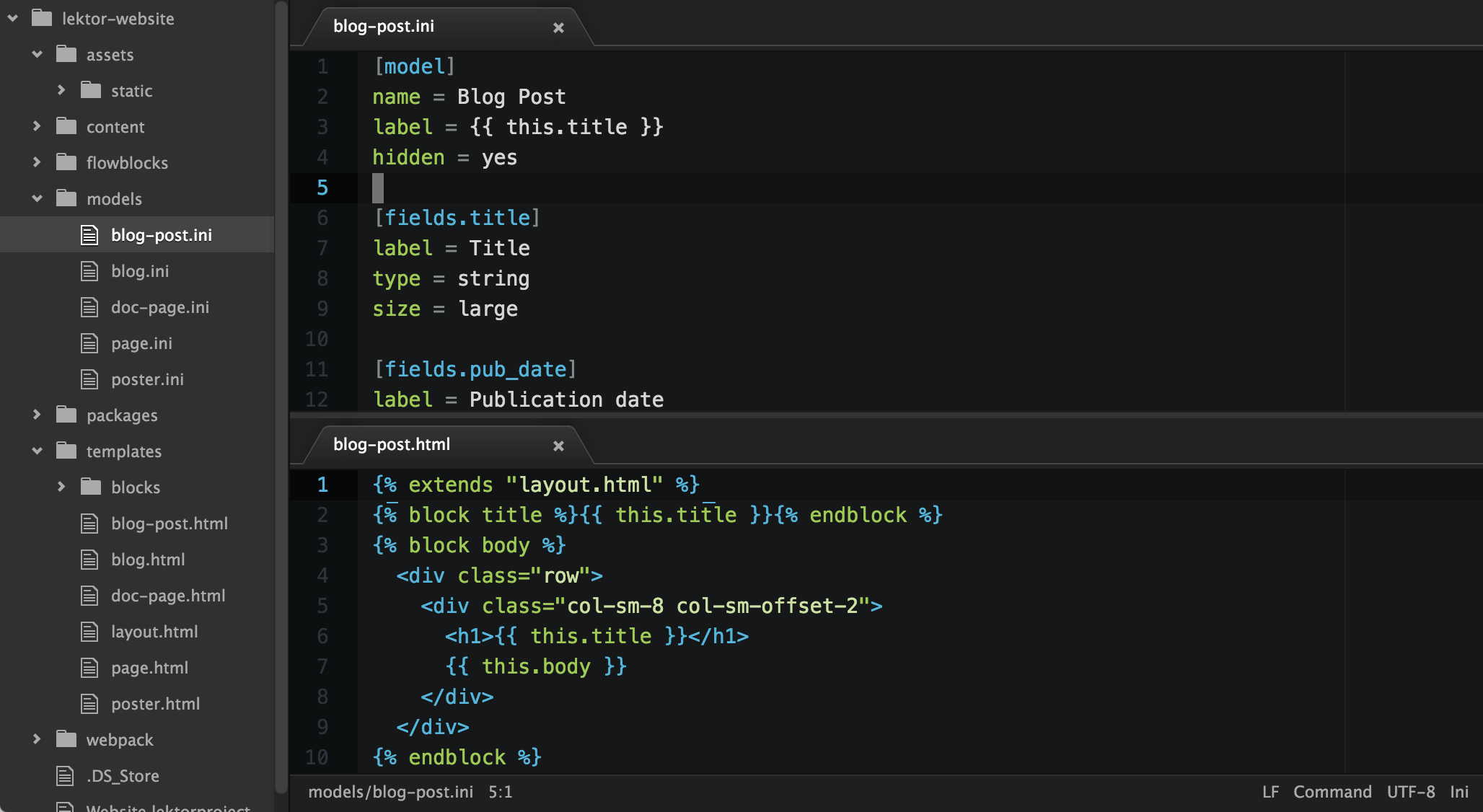Open blog.ini from the models folder

(140, 271)
